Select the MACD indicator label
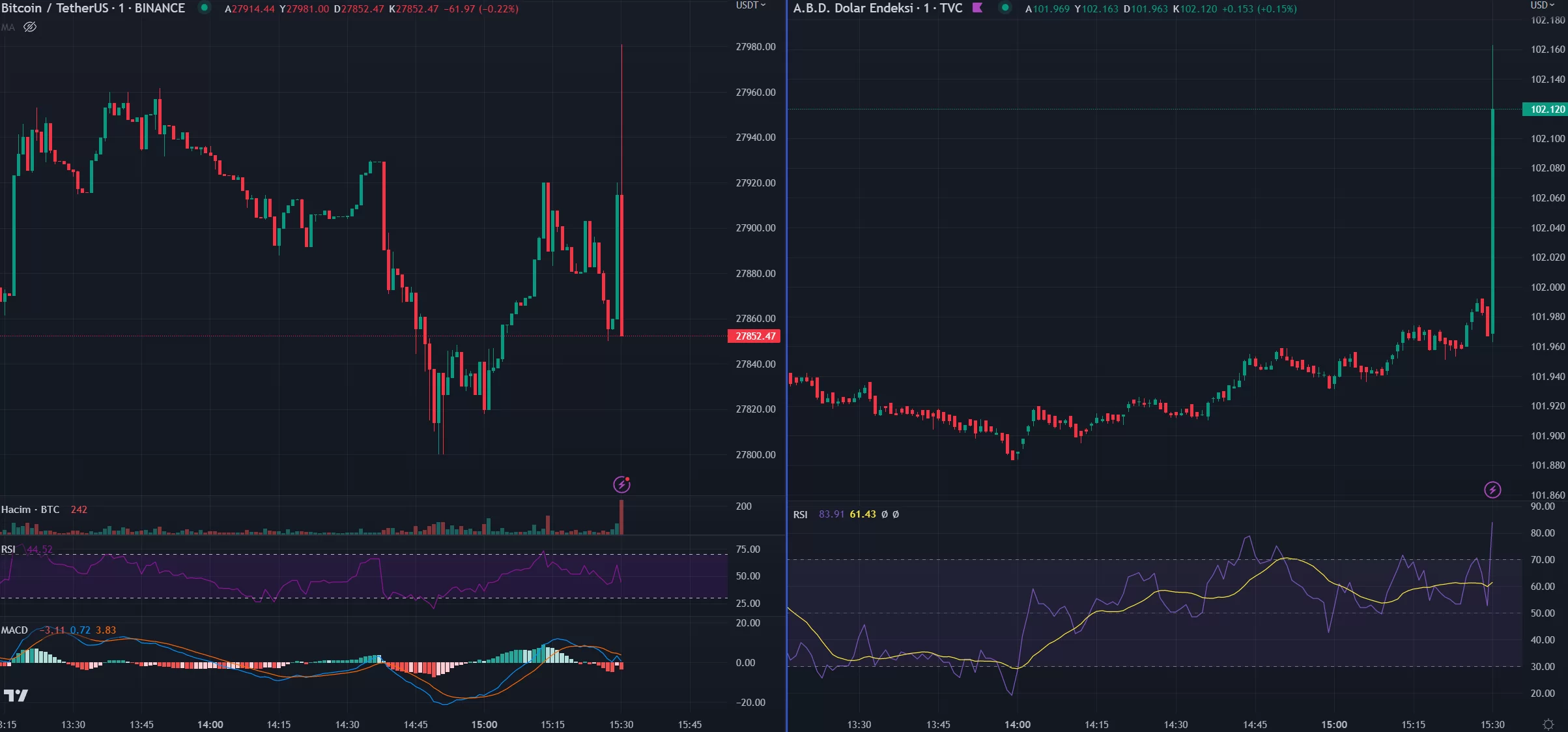Image resolution: width=1568 pixels, height=732 pixels. click(x=14, y=630)
